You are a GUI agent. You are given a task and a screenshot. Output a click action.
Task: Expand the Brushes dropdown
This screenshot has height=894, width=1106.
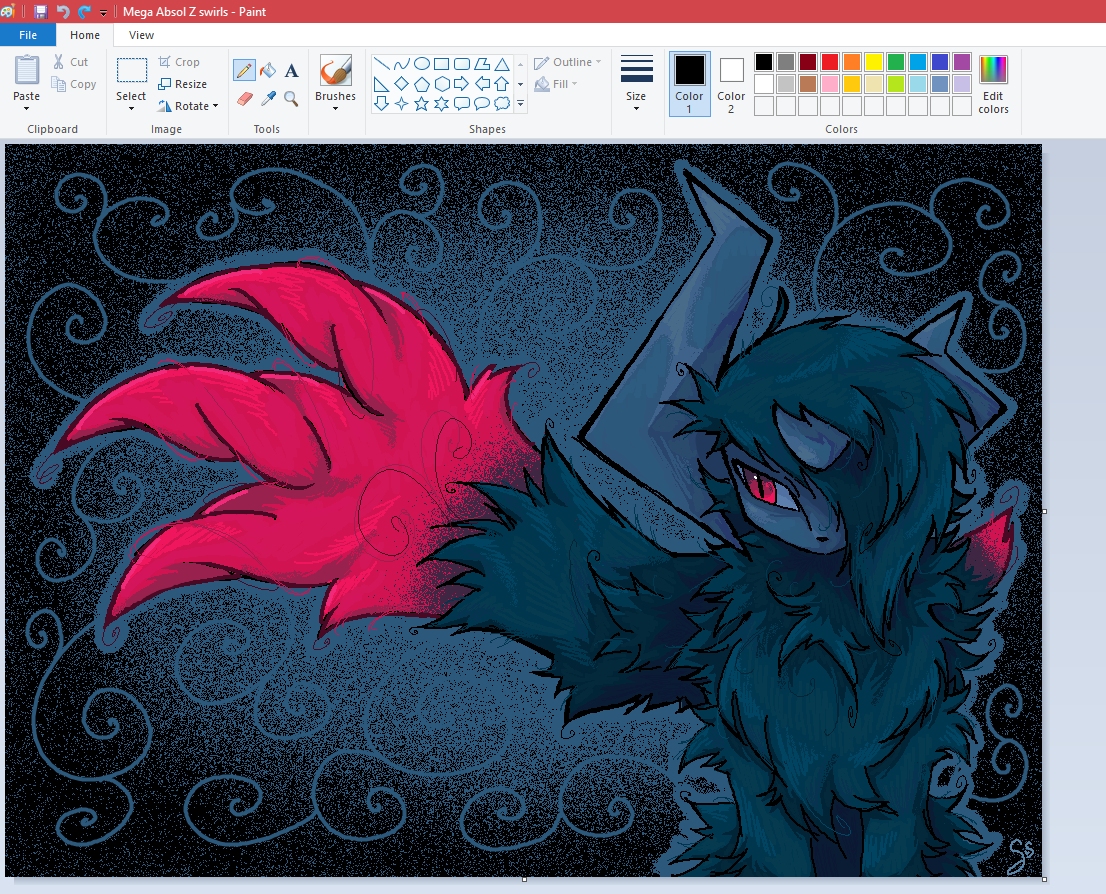pyautogui.click(x=335, y=108)
